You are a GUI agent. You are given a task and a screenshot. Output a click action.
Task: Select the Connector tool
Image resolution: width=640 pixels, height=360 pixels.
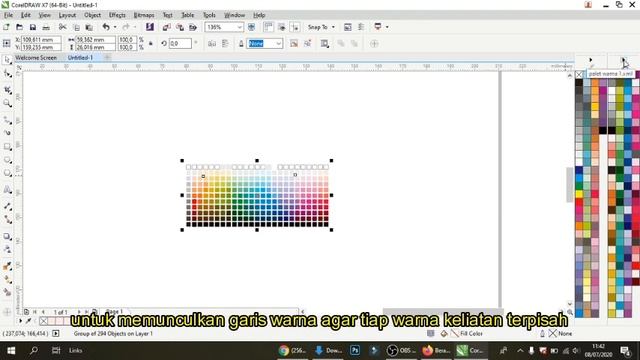tap(7, 220)
